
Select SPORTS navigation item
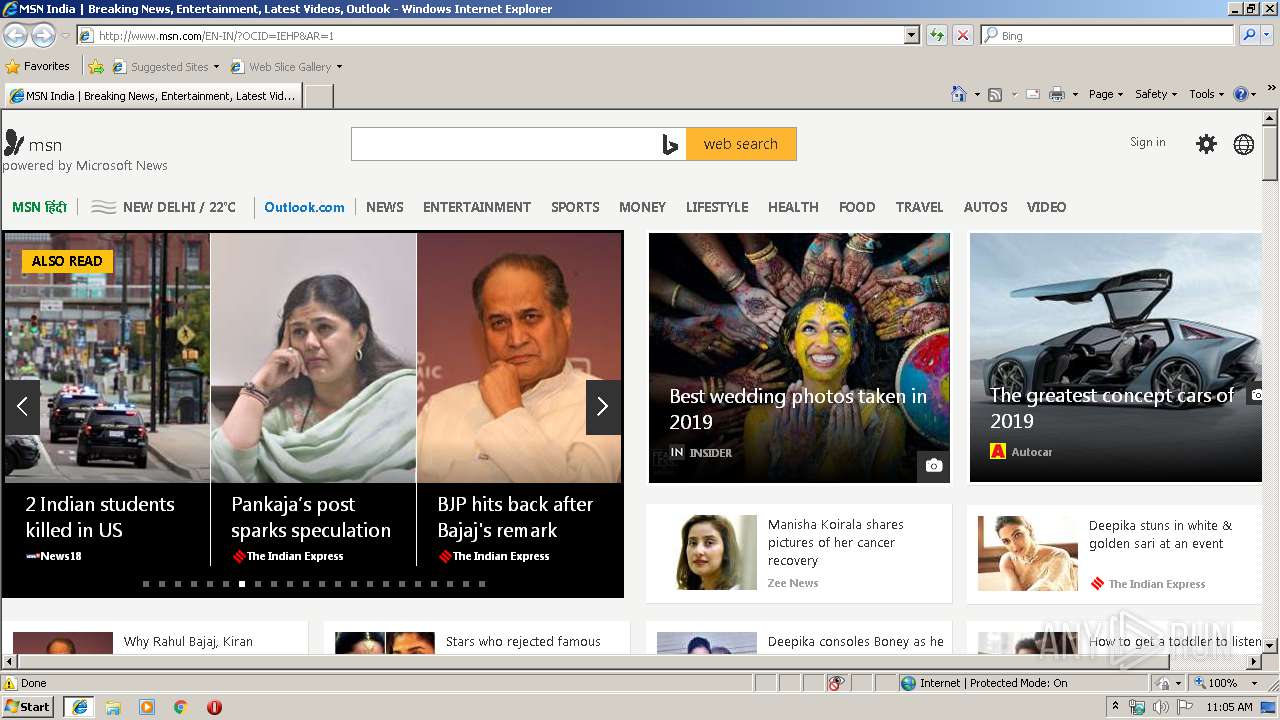click(575, 207)
